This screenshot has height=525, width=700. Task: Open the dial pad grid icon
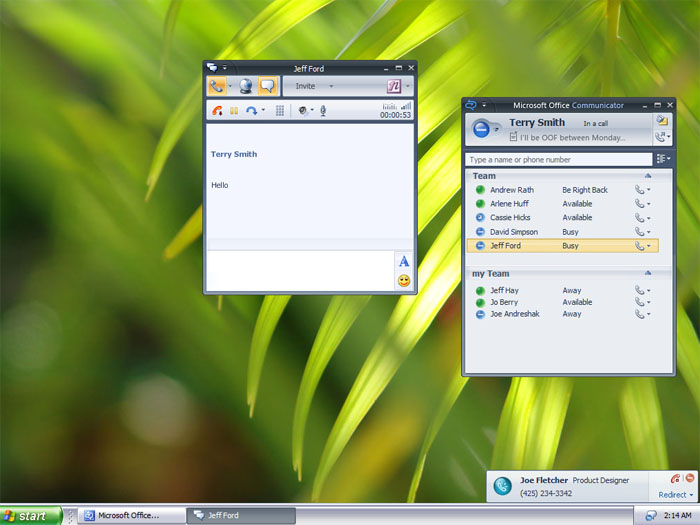pyautogui.click(x=280, y=111)
